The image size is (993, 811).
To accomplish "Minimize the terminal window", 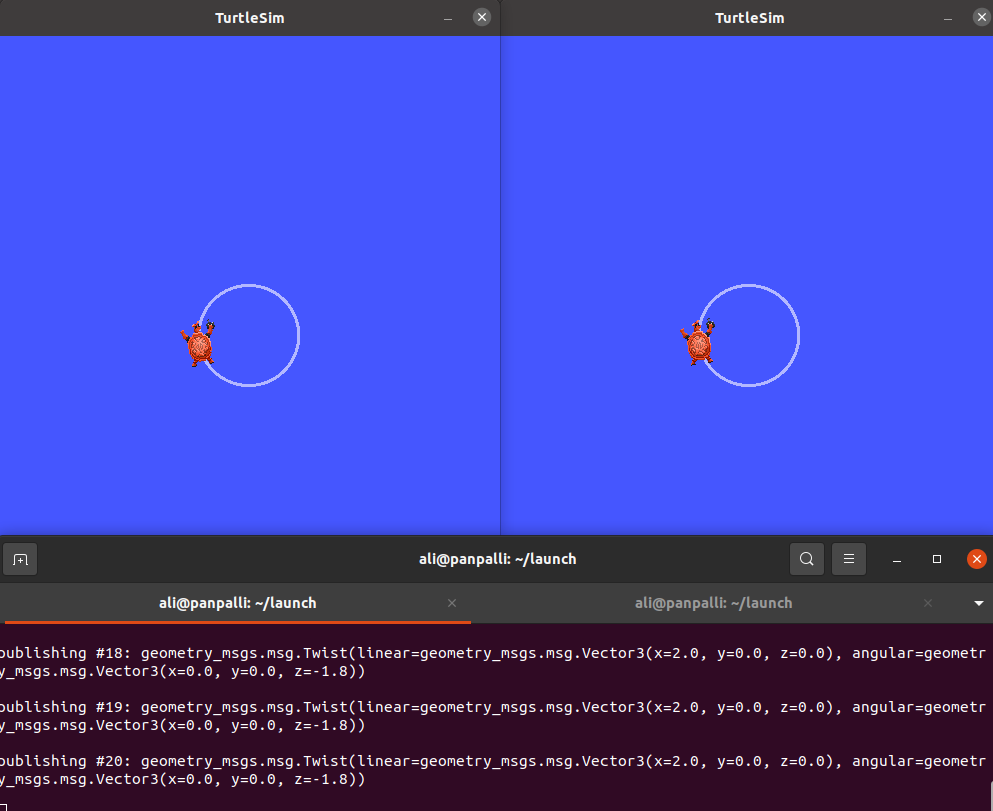I will [896, 559].
